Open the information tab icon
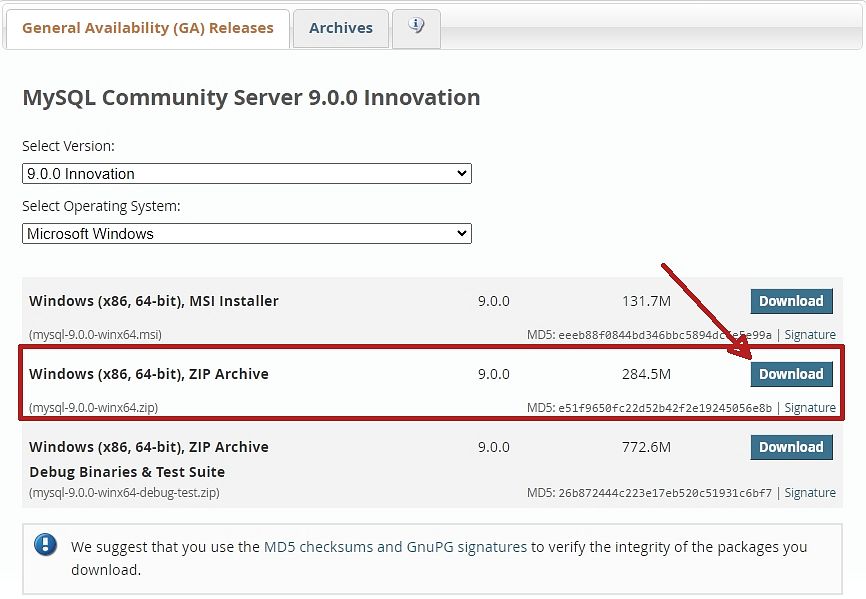The width and height of the screenshot is (866, 599). click(416, 26)
